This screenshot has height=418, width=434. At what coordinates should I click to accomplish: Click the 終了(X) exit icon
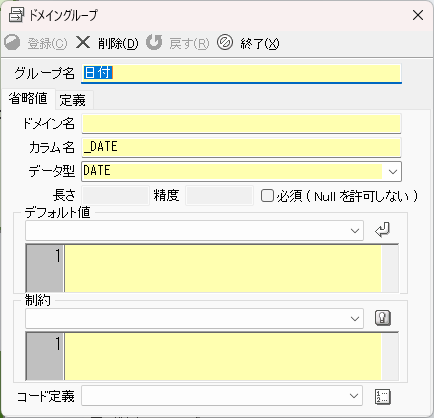pyautogui.click(x=225, y=43)
